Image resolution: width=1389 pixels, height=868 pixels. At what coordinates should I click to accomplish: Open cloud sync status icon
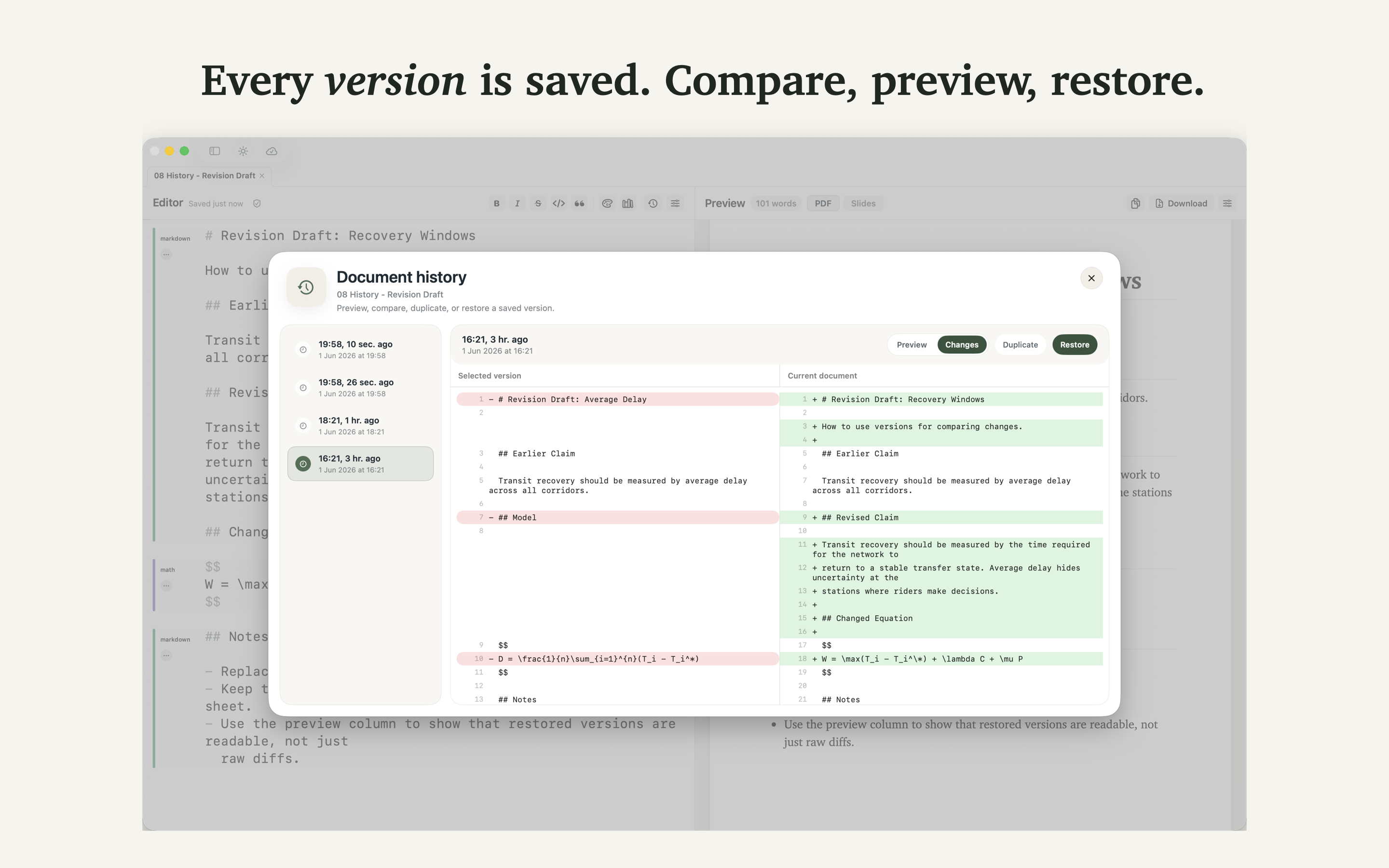272,151
